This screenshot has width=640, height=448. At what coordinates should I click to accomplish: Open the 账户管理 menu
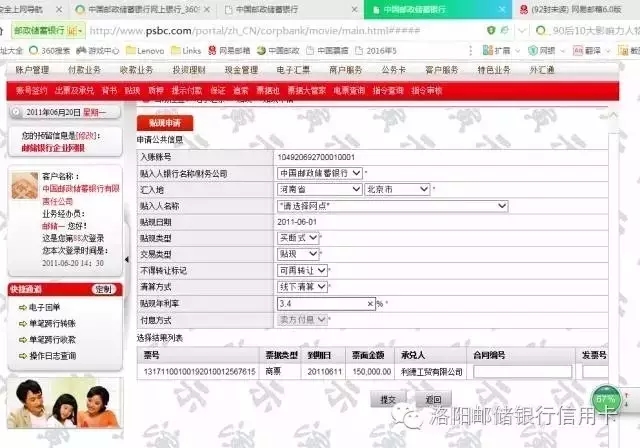[32, 70]
